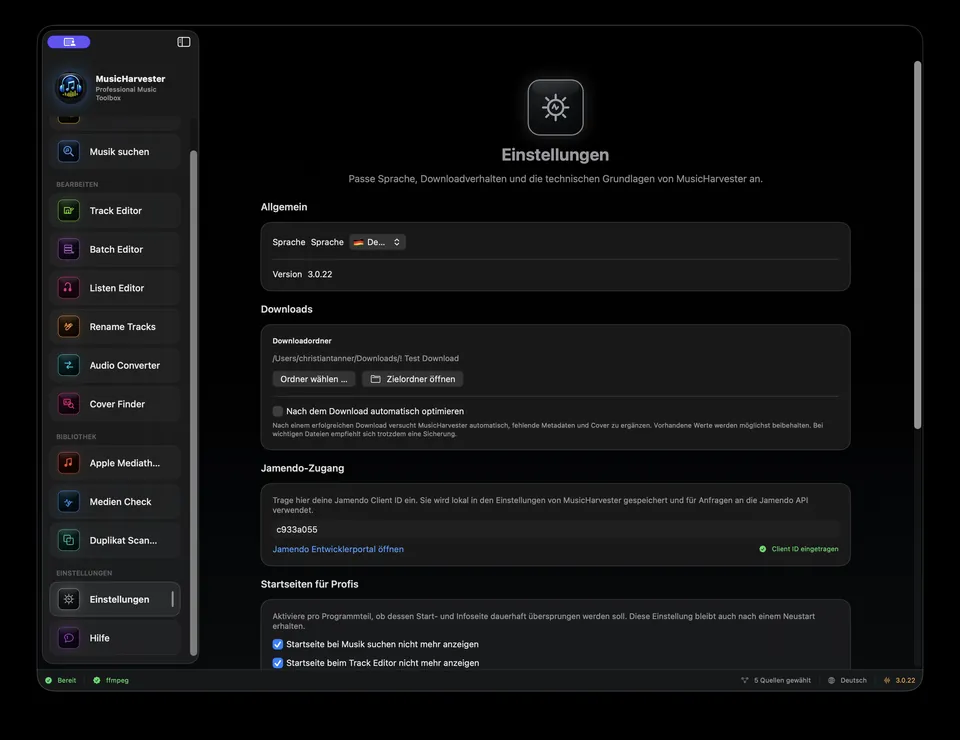The image size is (960, 740).
Task: Click the Bereit status indicator
Action: (61, 680)
